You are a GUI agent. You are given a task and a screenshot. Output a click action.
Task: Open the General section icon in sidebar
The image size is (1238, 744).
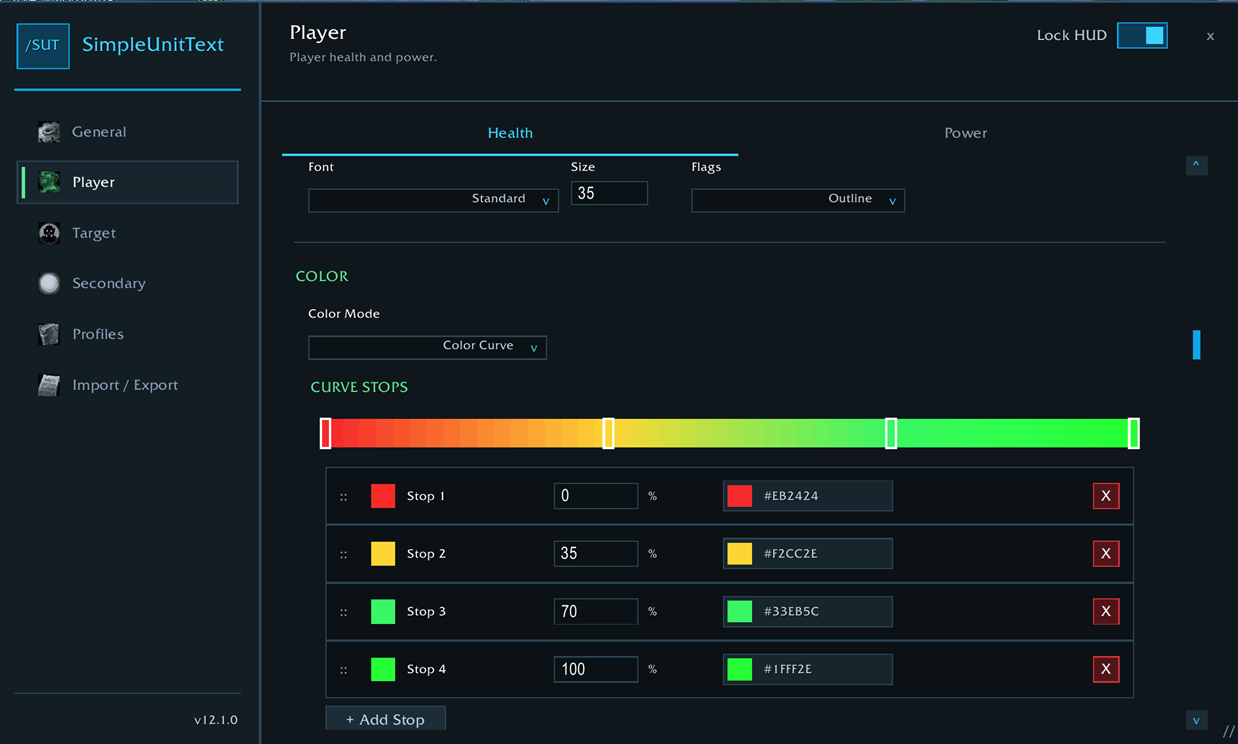tap(49, 132)
